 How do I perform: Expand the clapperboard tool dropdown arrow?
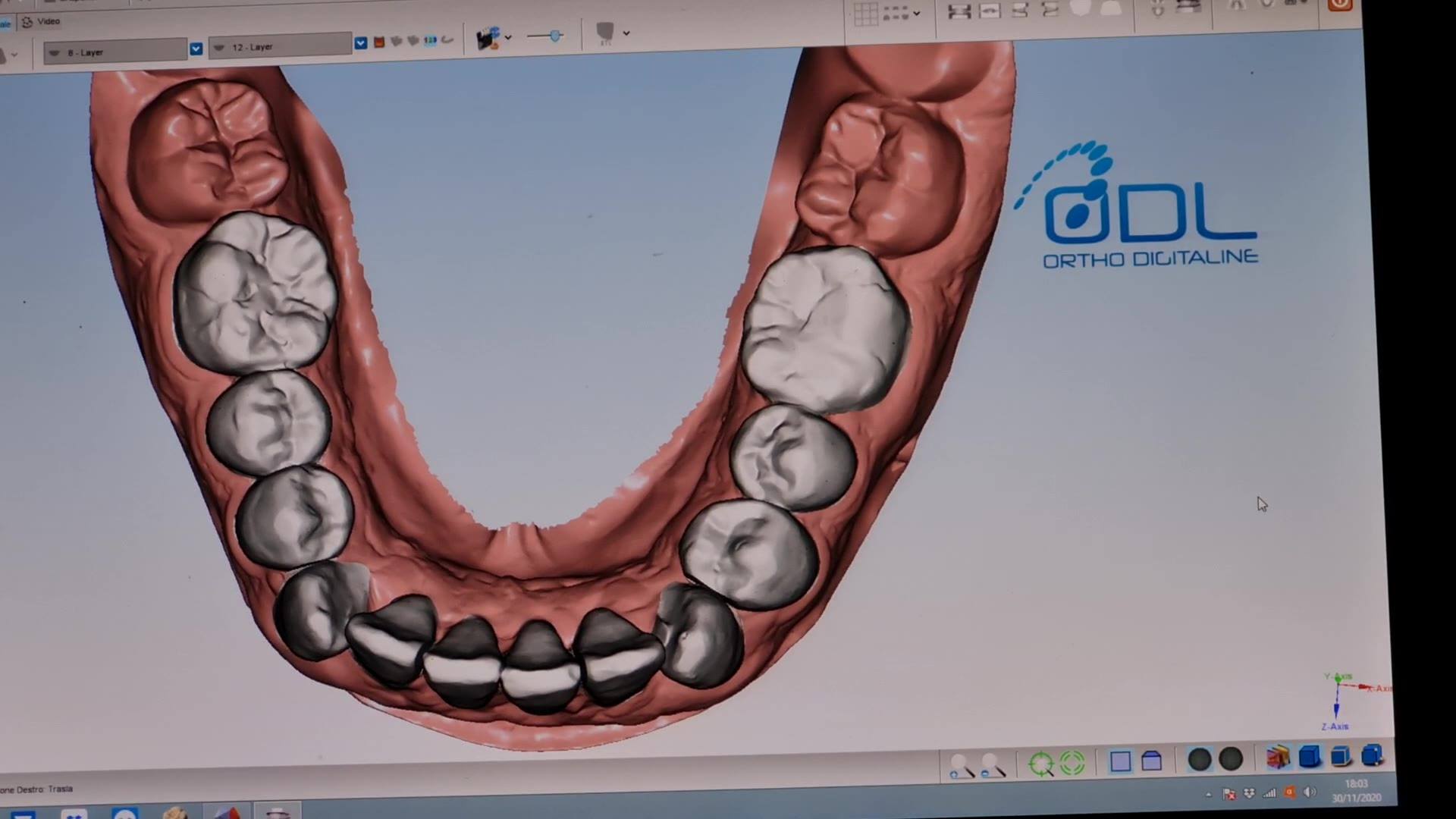[508, 37]
